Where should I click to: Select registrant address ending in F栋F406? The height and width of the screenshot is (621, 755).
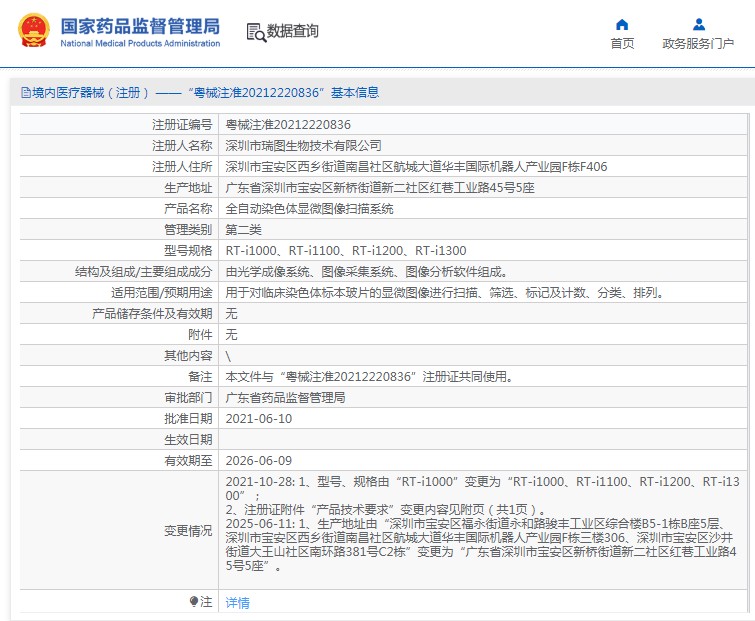[417, 167]
